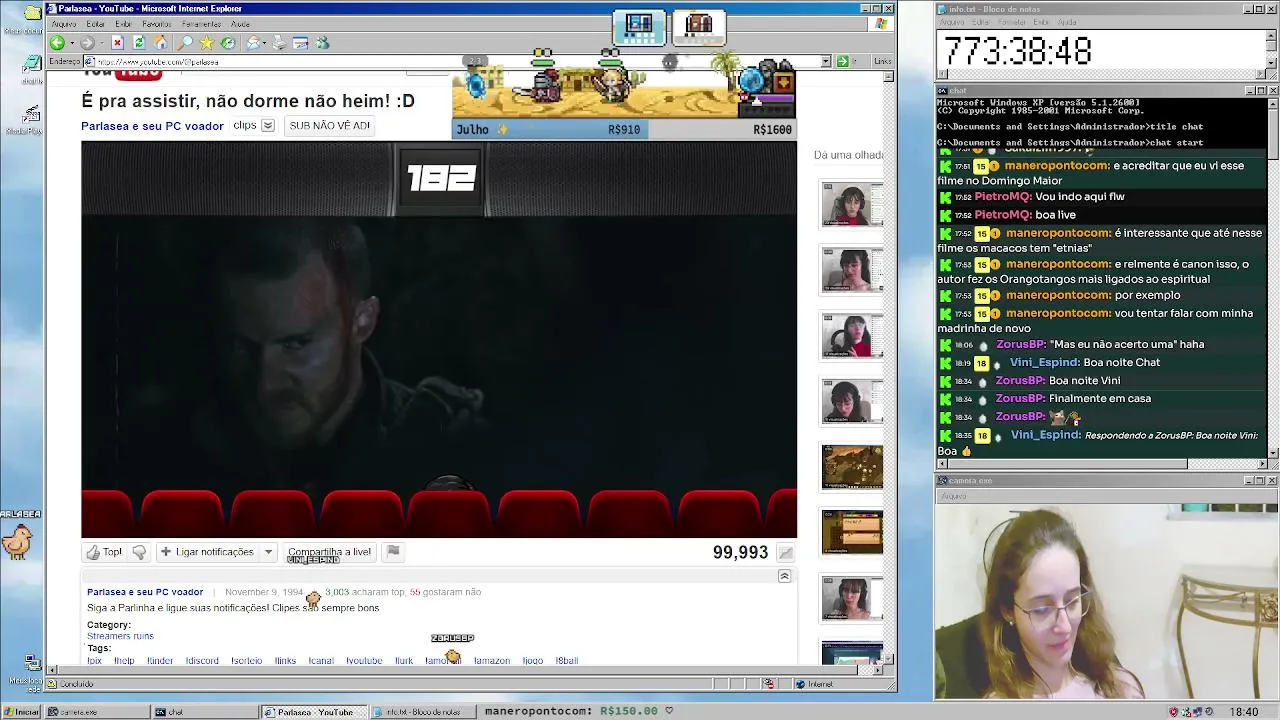
Task: Click the !amazon tag link
Action: (492, 660)
